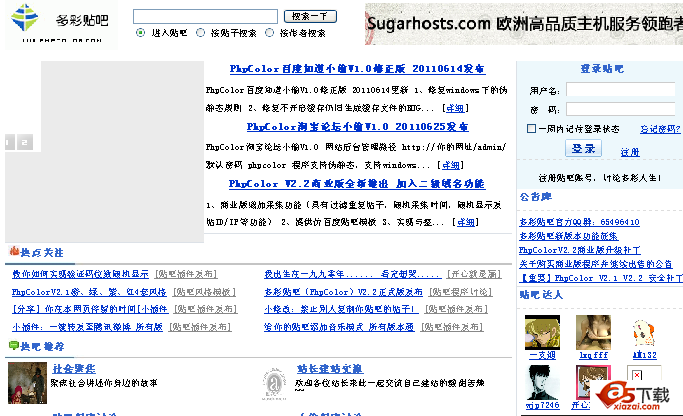Tick 一周内记住登录状态 checkbox
Screen dimensions: 683x416
point(531,129)
